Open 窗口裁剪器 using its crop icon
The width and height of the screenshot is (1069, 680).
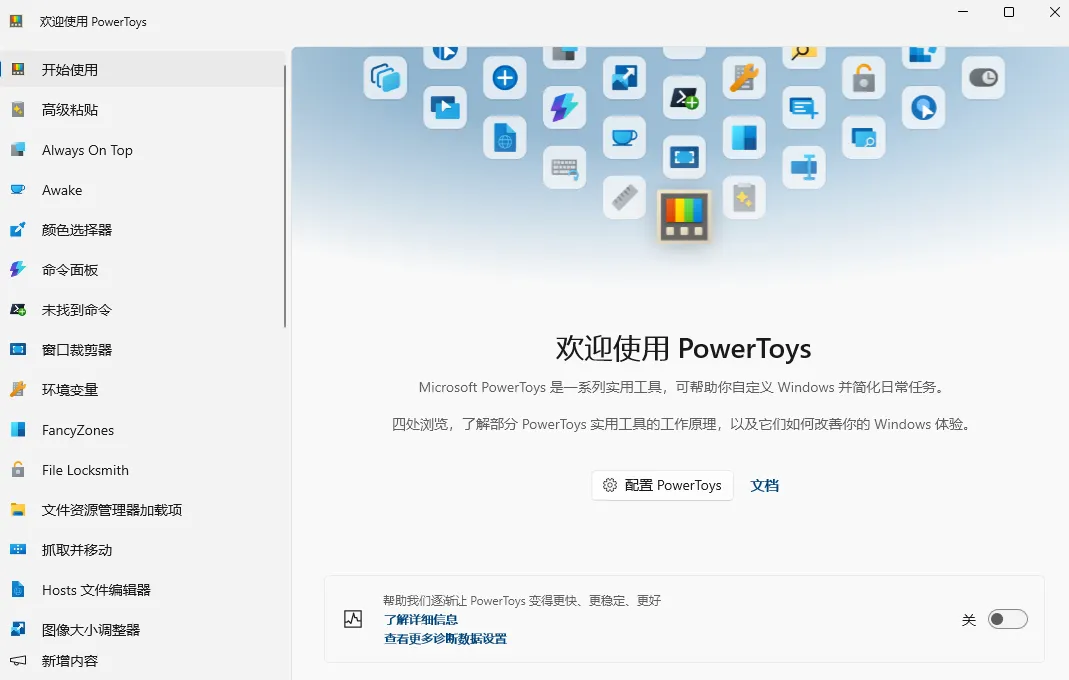18,350
